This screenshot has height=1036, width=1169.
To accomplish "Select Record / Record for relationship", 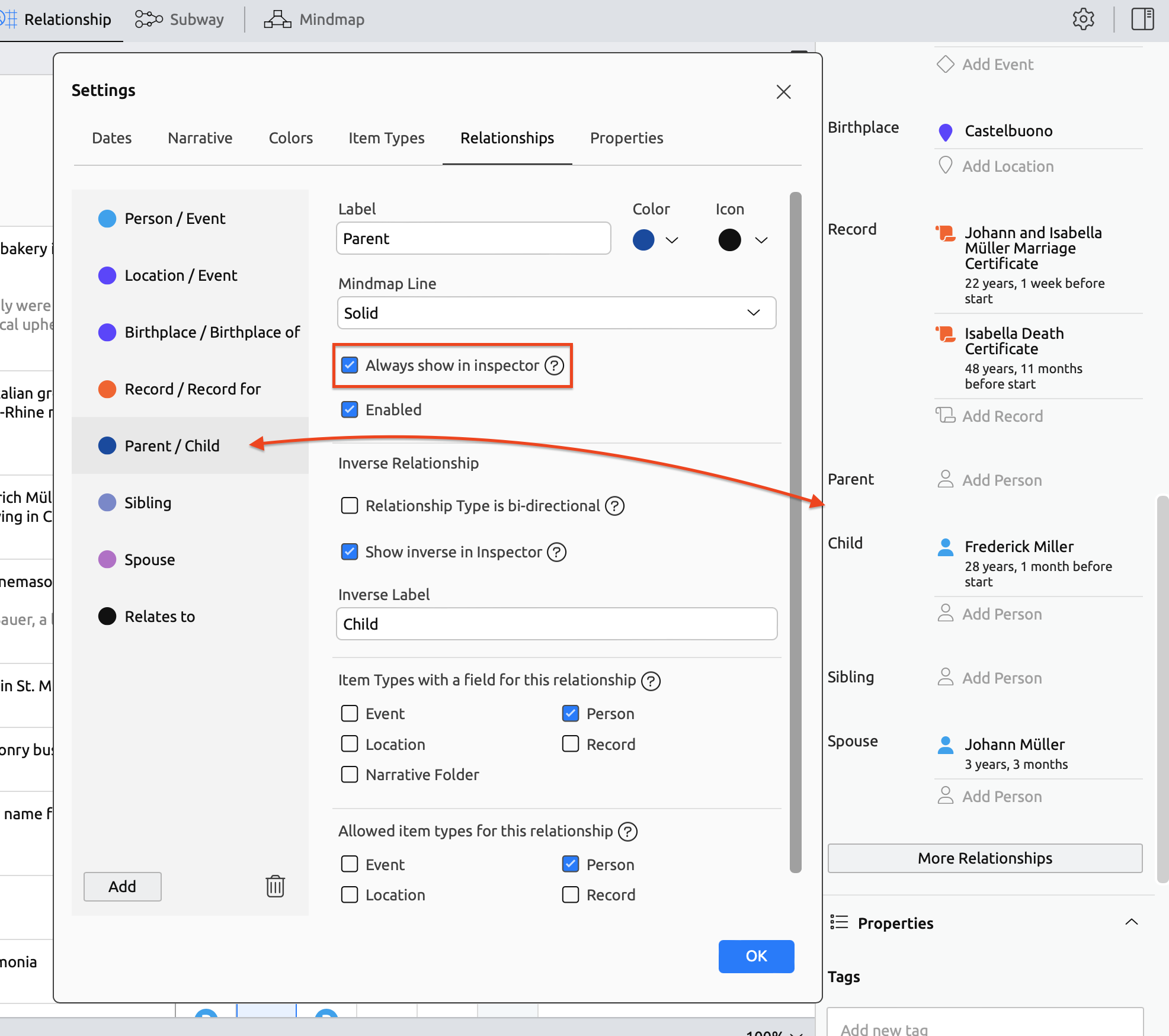I will [x=190, y=389].
